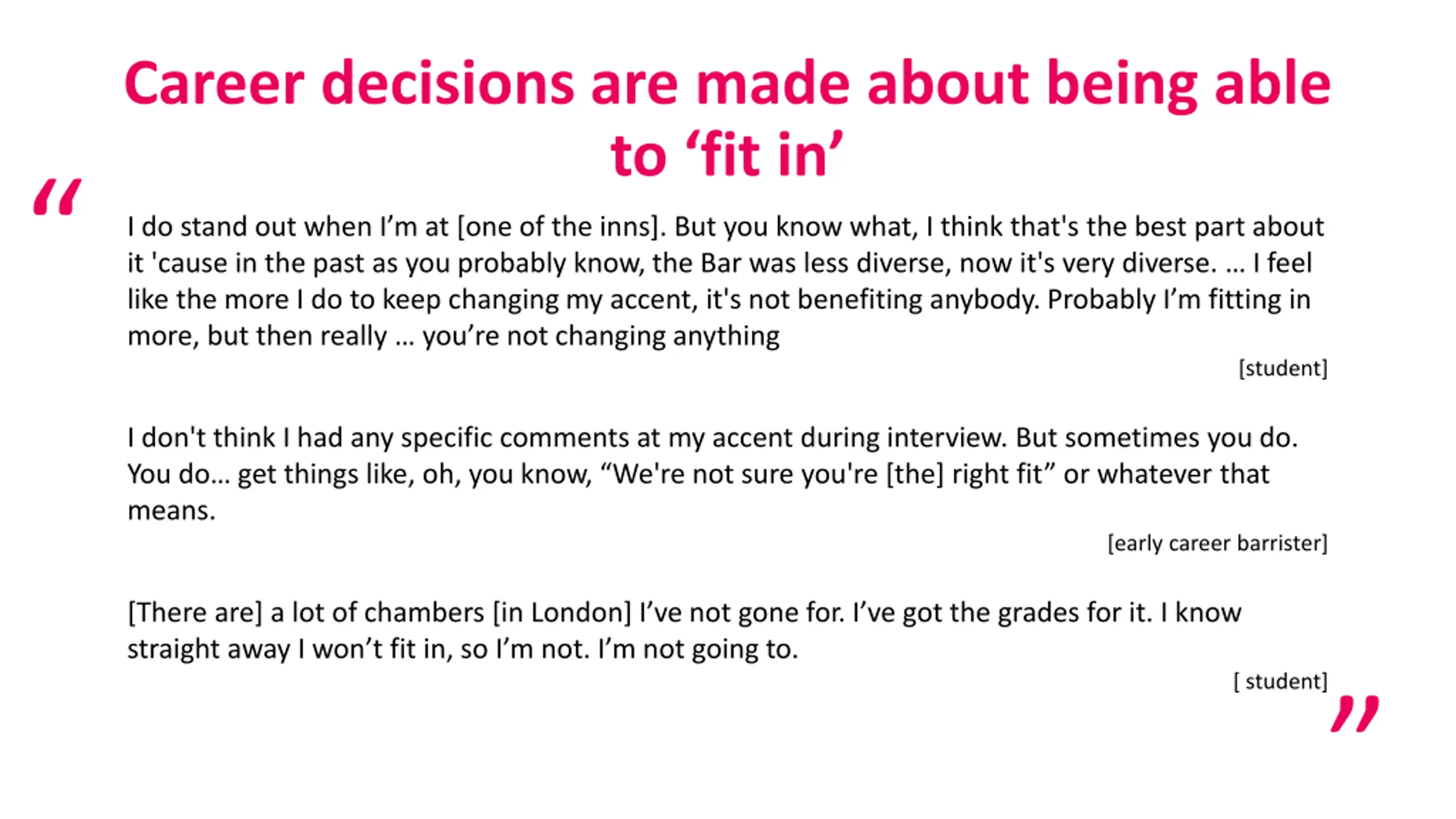Click the line 'it 'cause in the past'
Image resolution: width=1456 pixels, height=819 pixels.
(x=719, y=263)
